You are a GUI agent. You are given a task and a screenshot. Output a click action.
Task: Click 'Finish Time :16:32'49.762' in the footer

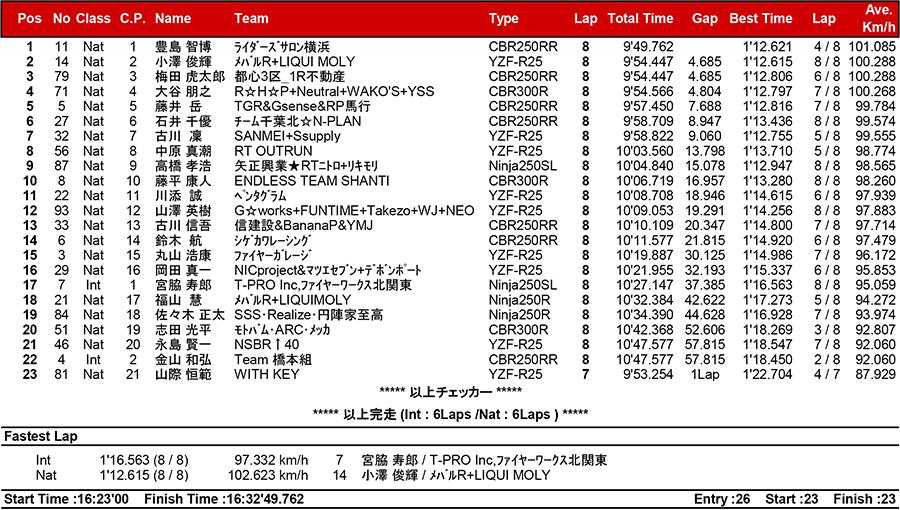tap(224, 499)
